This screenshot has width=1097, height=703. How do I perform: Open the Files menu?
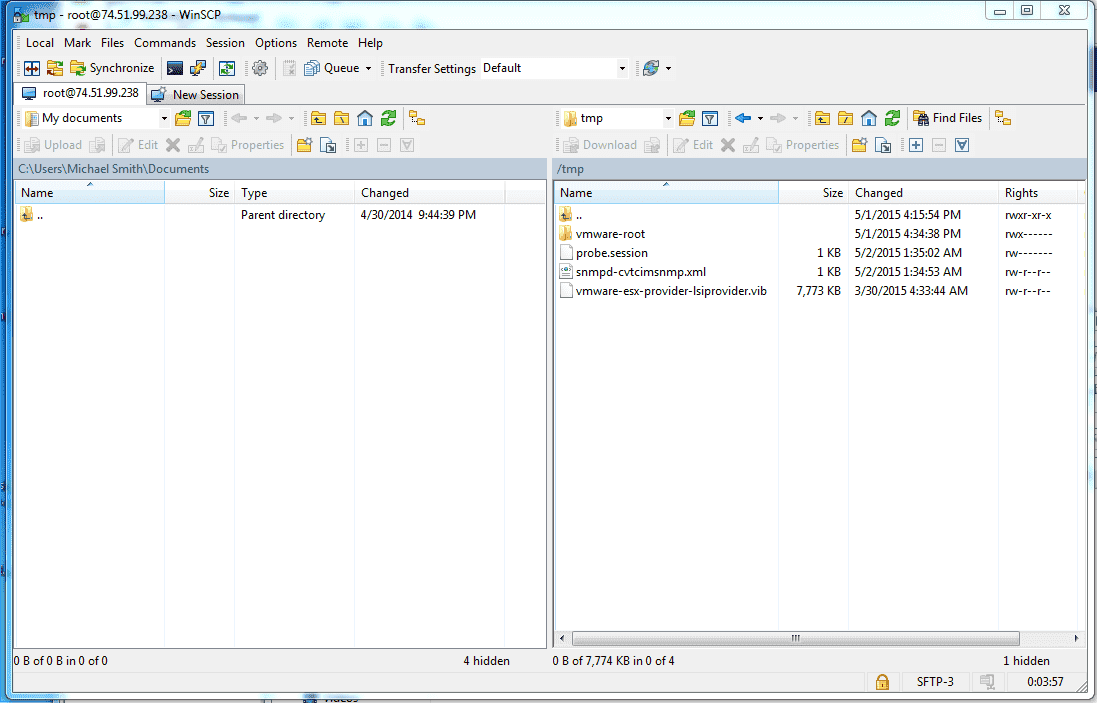coord(112,43)
